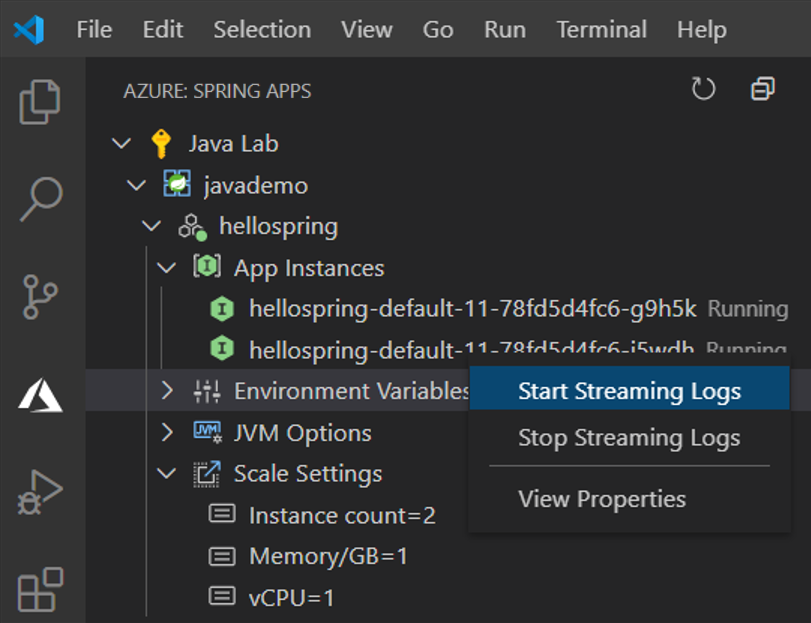Screen dimensions: 811x623
Task: Click Stop Streaming Logs option
Action: coord(629,437)
